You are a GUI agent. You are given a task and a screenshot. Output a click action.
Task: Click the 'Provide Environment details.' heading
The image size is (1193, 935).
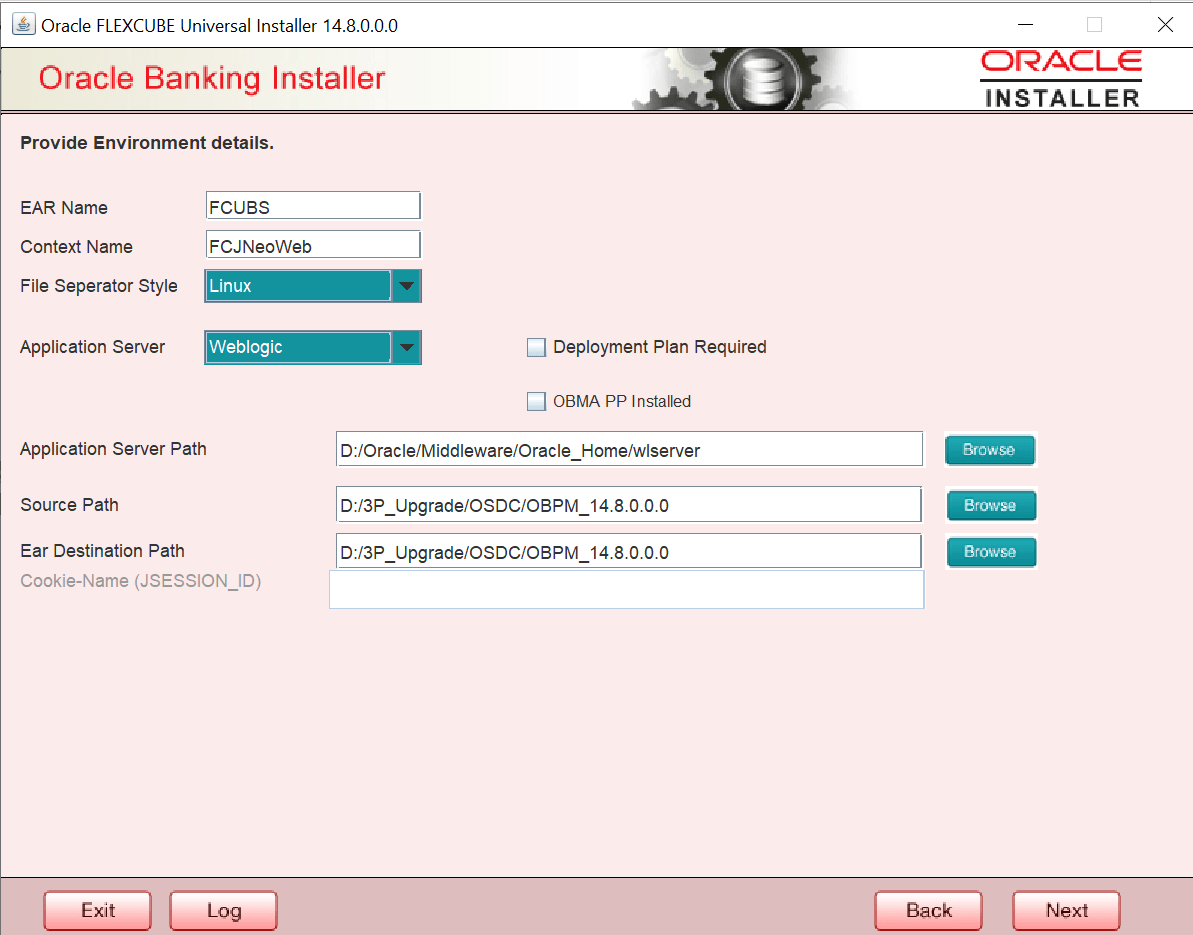[147, 143]
